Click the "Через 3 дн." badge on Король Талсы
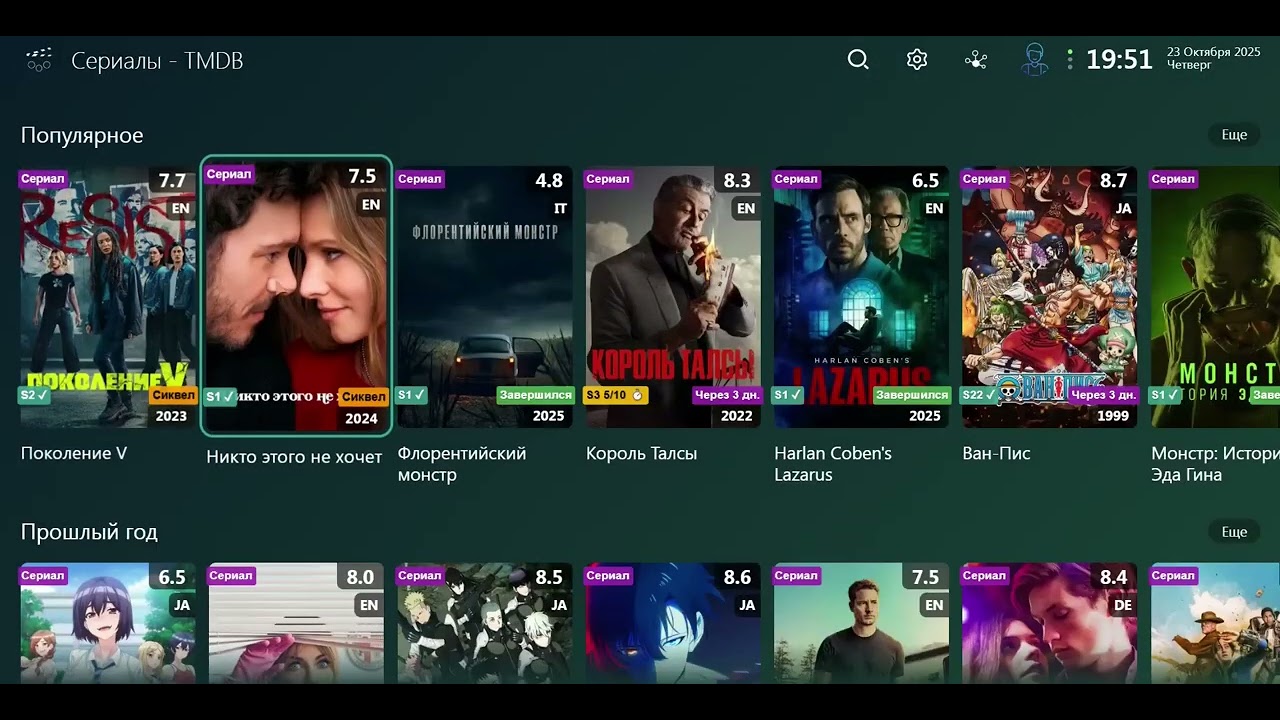The image size is (1280, 720). [727, 395]
